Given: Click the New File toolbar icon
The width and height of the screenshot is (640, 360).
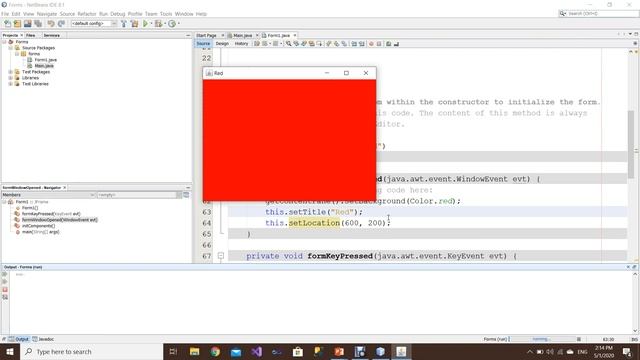Looking at the screenshot, I should 7,24.
